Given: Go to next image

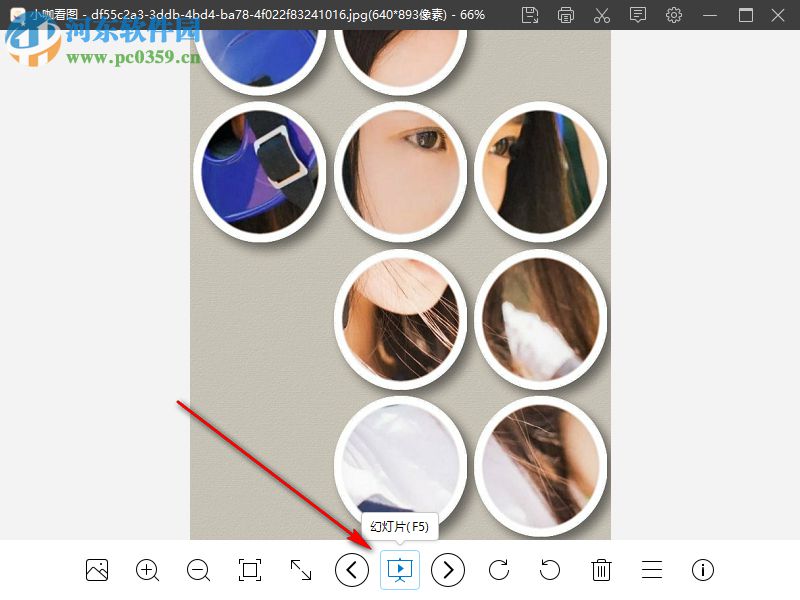Looking at the screenshot, I should [448, 570].
